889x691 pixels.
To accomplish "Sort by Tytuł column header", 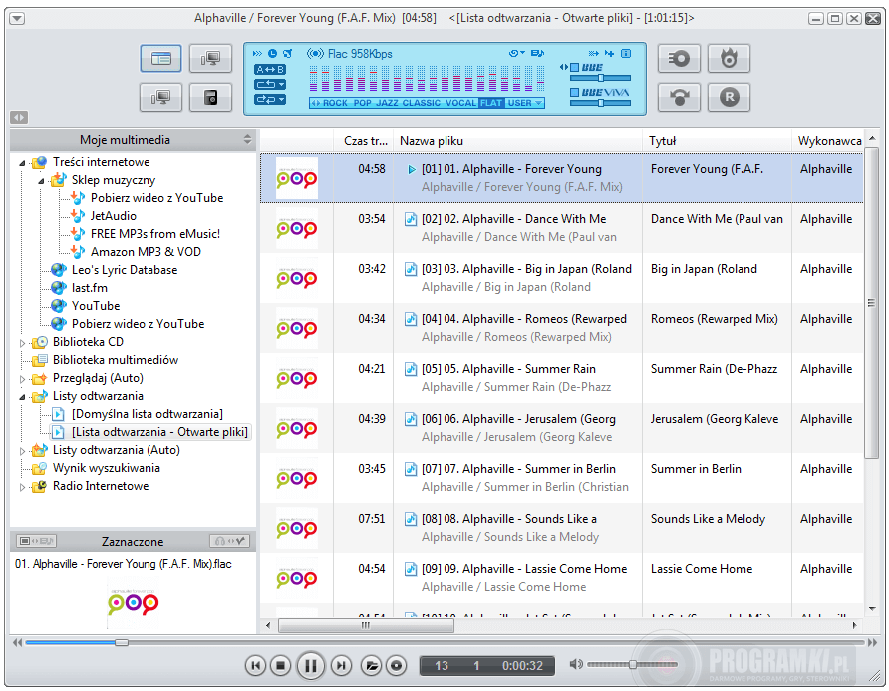I will [x=717, y=141].
